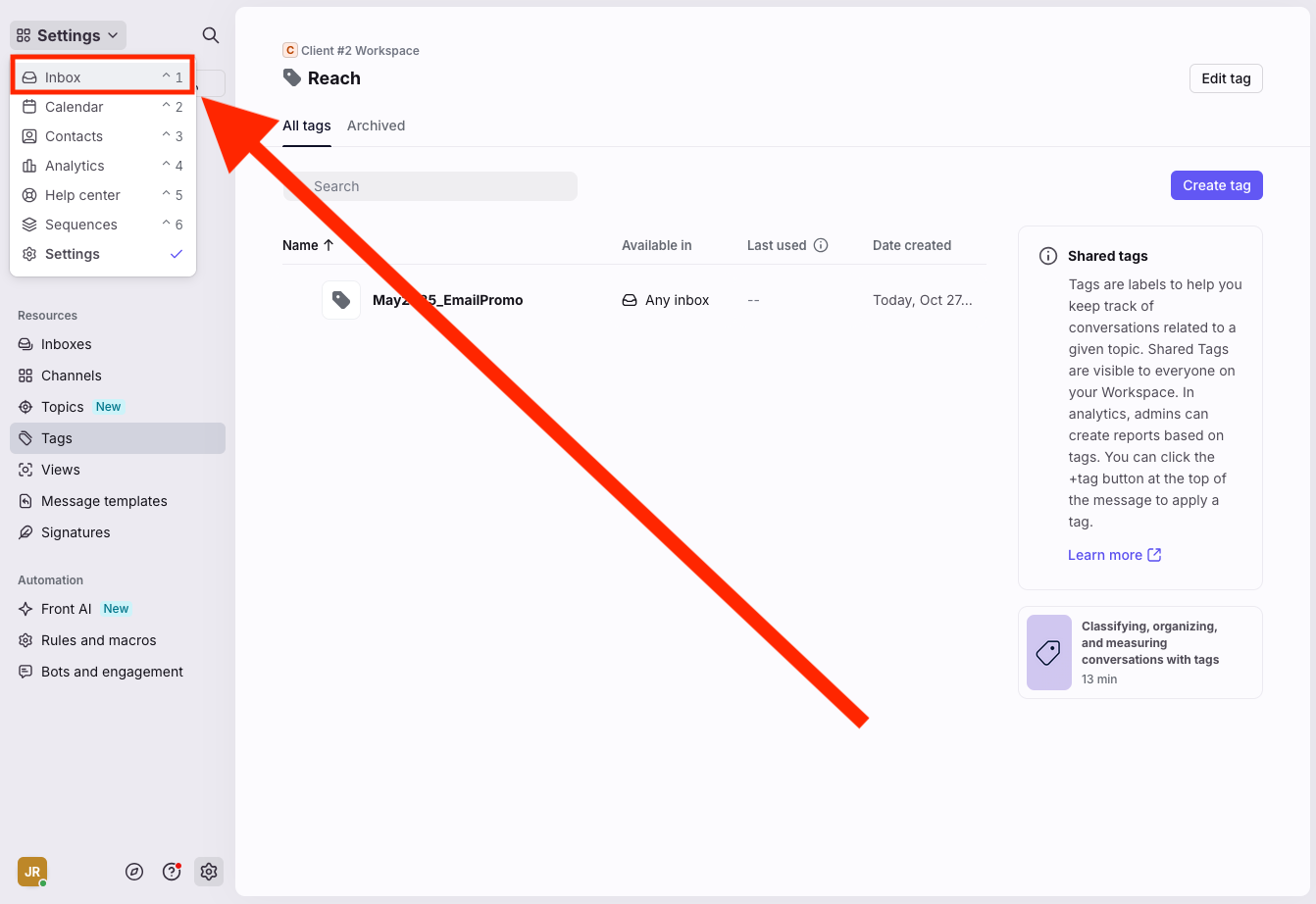Image resolution: width=1316 pixels, height=904 pixels.
Task: Open Rules and macros in sidebar
Action: pos(98,640)
